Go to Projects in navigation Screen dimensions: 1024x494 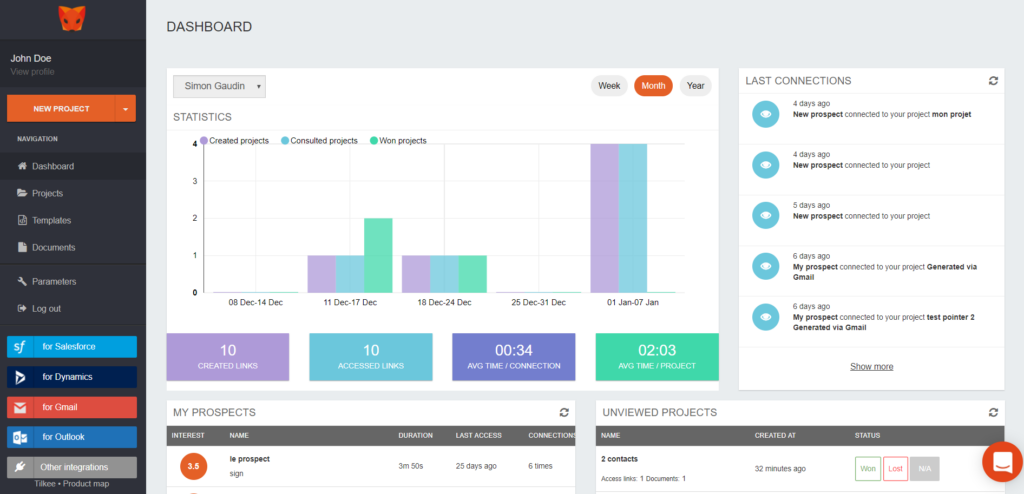point(47,193)
